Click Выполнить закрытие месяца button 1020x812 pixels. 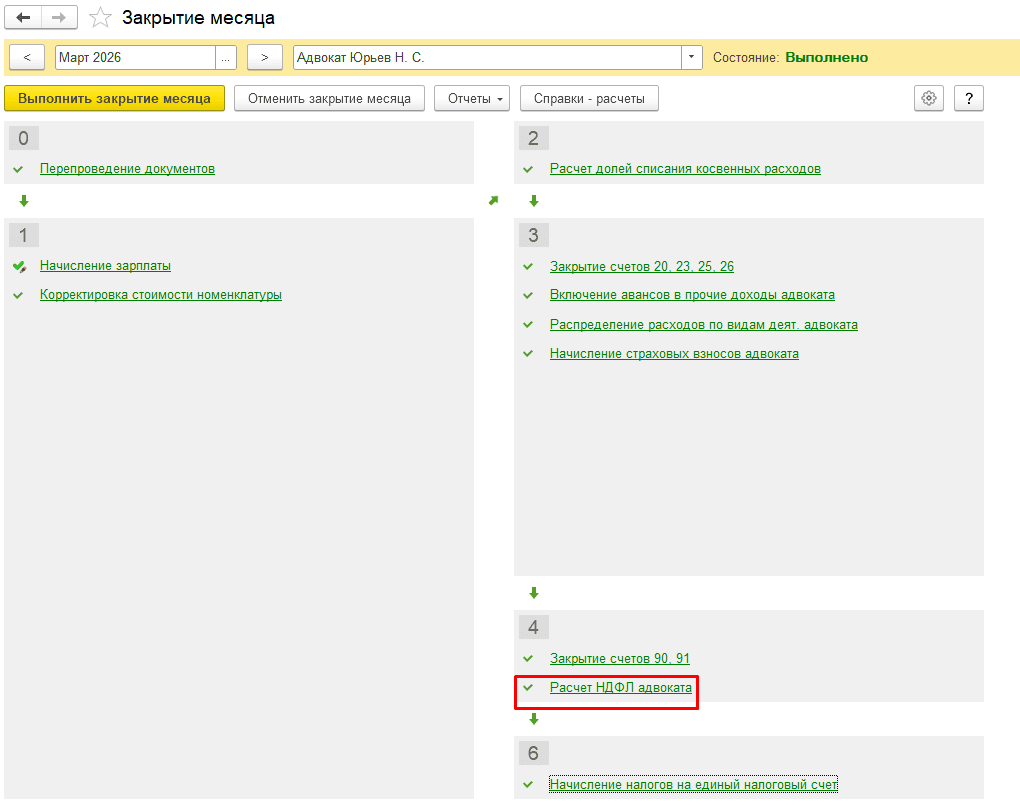click(x=114, y=98)
